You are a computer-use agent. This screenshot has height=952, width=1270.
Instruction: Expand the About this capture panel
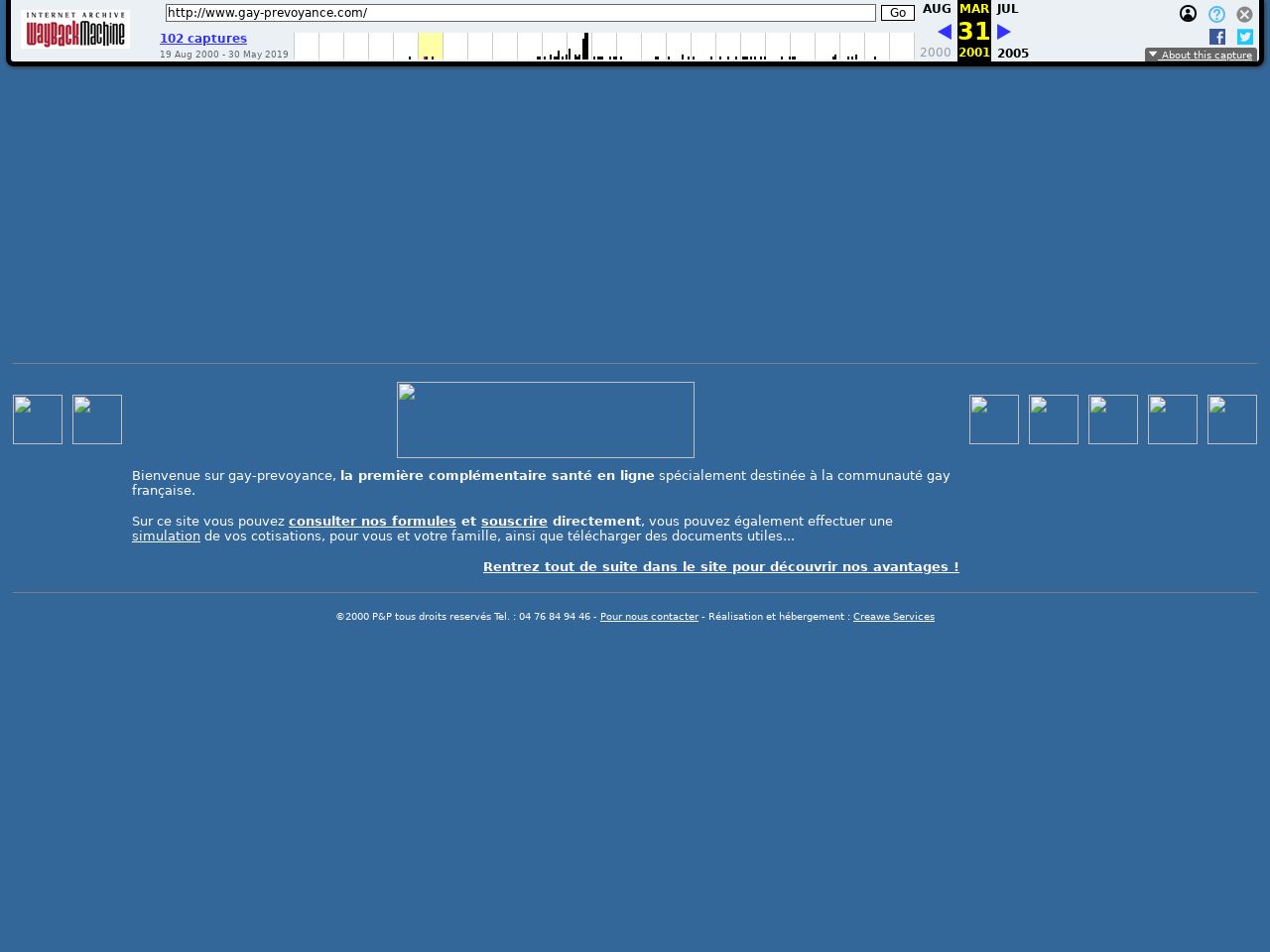click(1201, 55)
